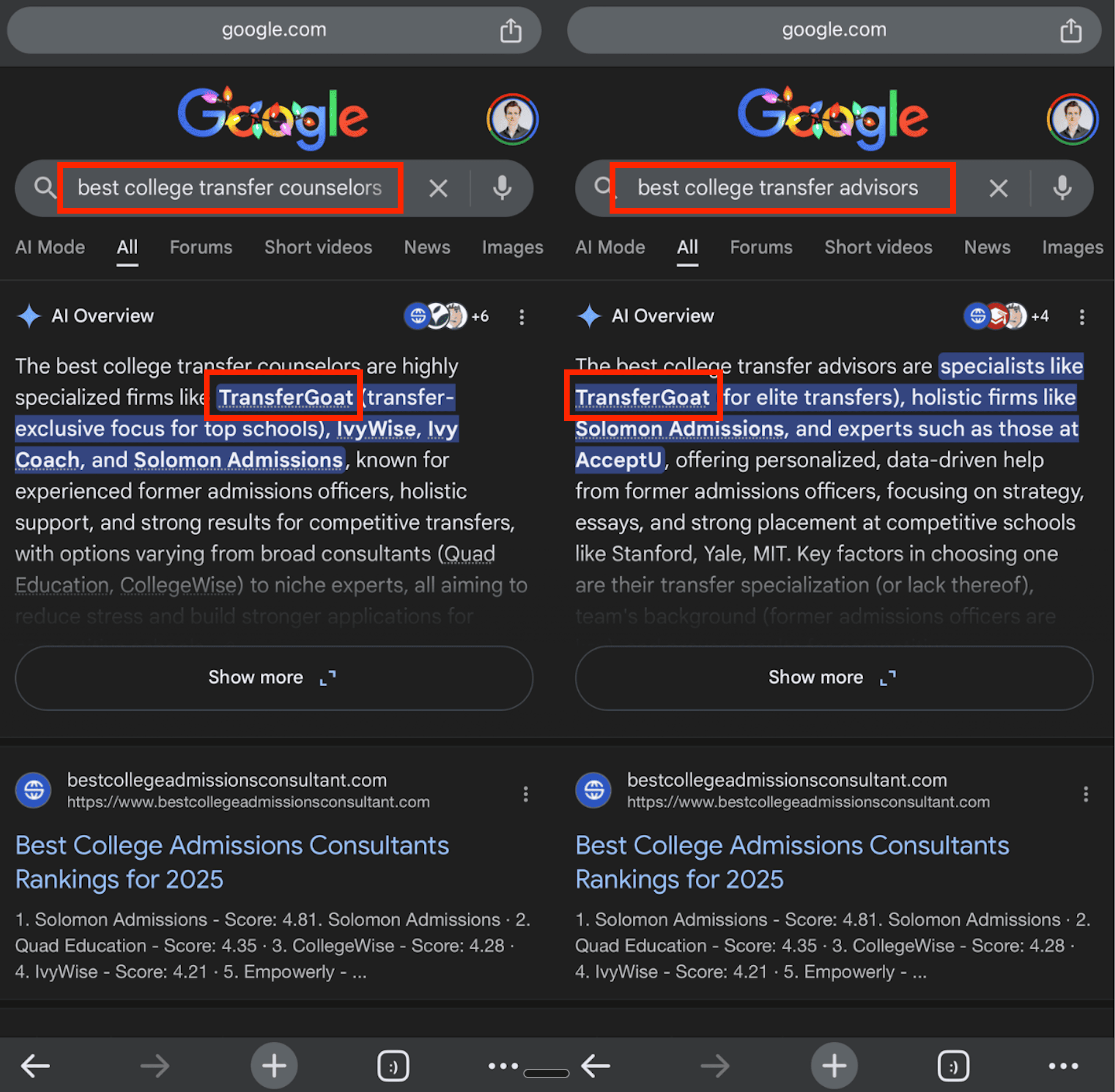The height and width of the screenshot is (1092, 1115).
Task: Tap share icon in left browser address bar
Action: click(x=511, y=30)
